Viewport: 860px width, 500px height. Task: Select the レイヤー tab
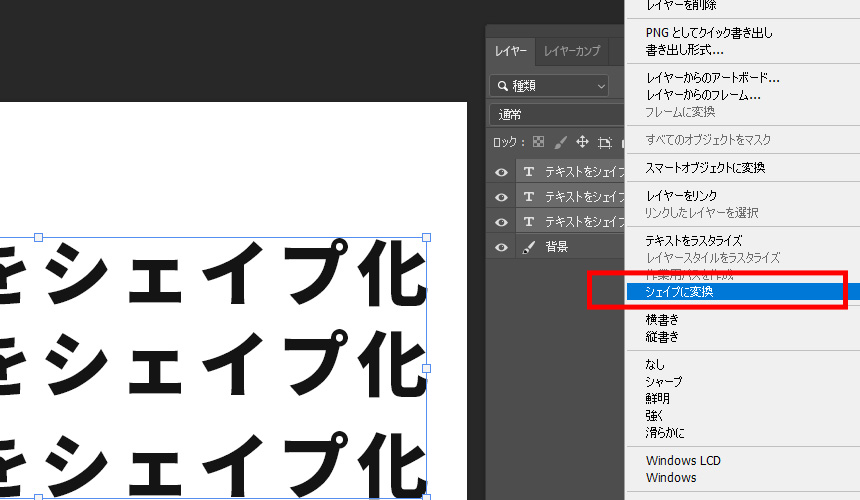pos(511,51)
